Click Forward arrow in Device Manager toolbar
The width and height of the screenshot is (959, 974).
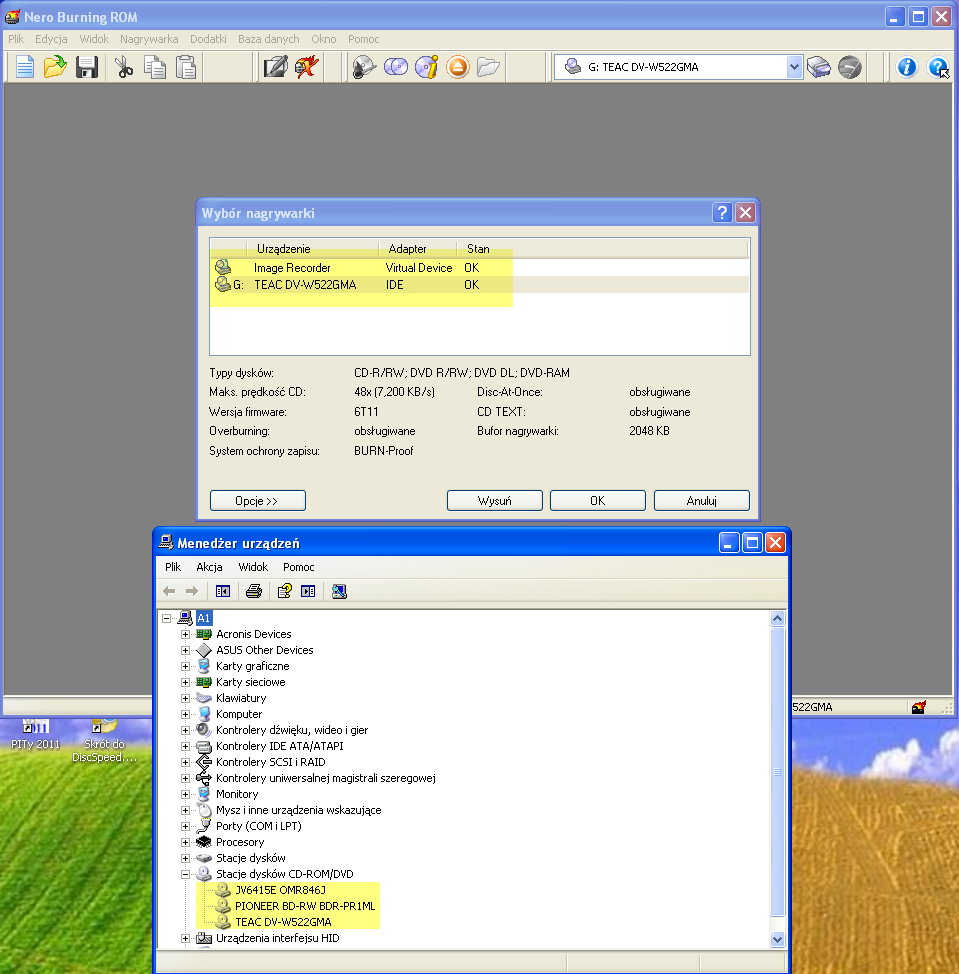[192, 591]
